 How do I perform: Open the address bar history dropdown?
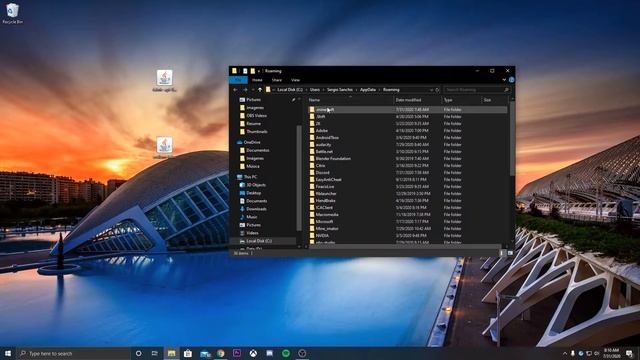[431, 90]
